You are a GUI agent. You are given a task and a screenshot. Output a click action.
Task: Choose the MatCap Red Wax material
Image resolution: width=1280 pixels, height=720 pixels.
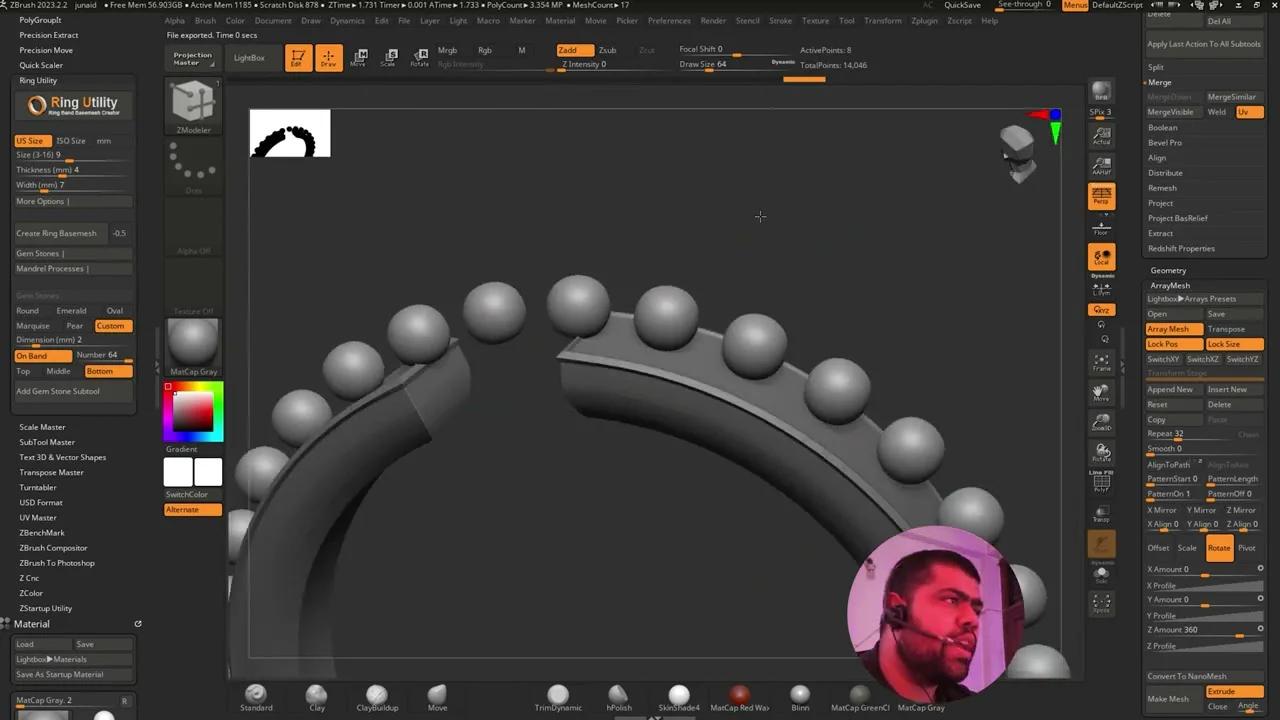[740, 697]
